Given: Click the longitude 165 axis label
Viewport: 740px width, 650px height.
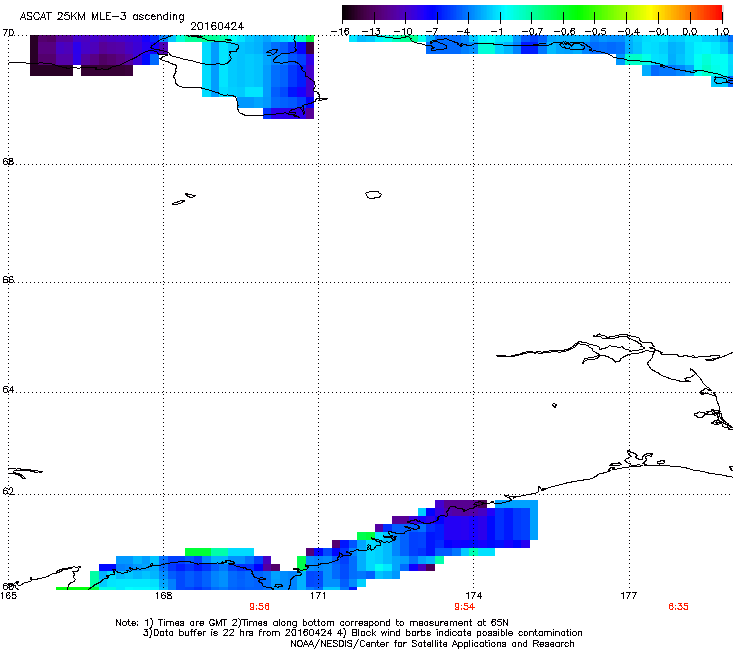Looking at the screenshot, I should 8,596.
